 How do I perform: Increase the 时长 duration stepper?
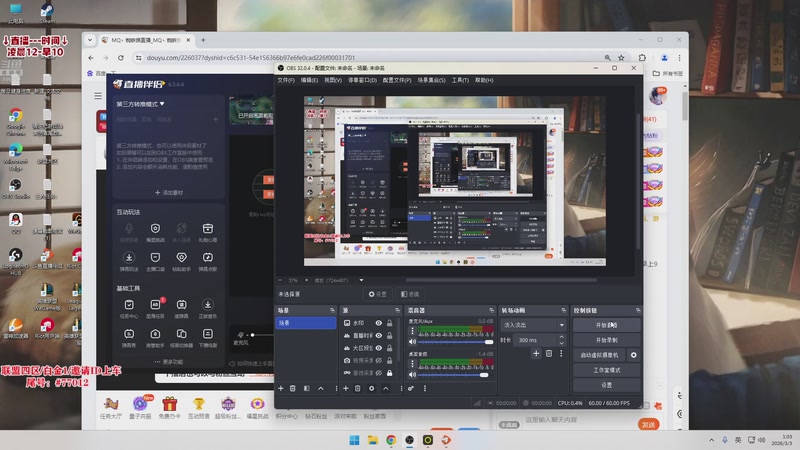tap(562, 337)
